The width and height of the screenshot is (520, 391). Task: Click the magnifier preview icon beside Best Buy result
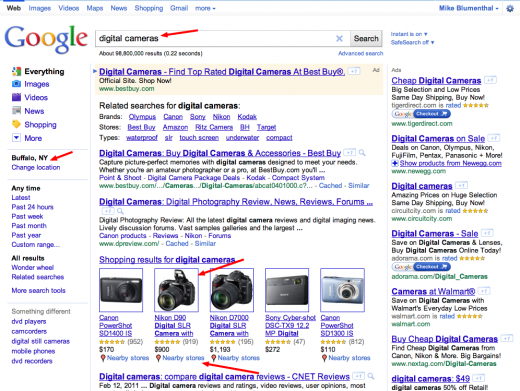(362, 153)
